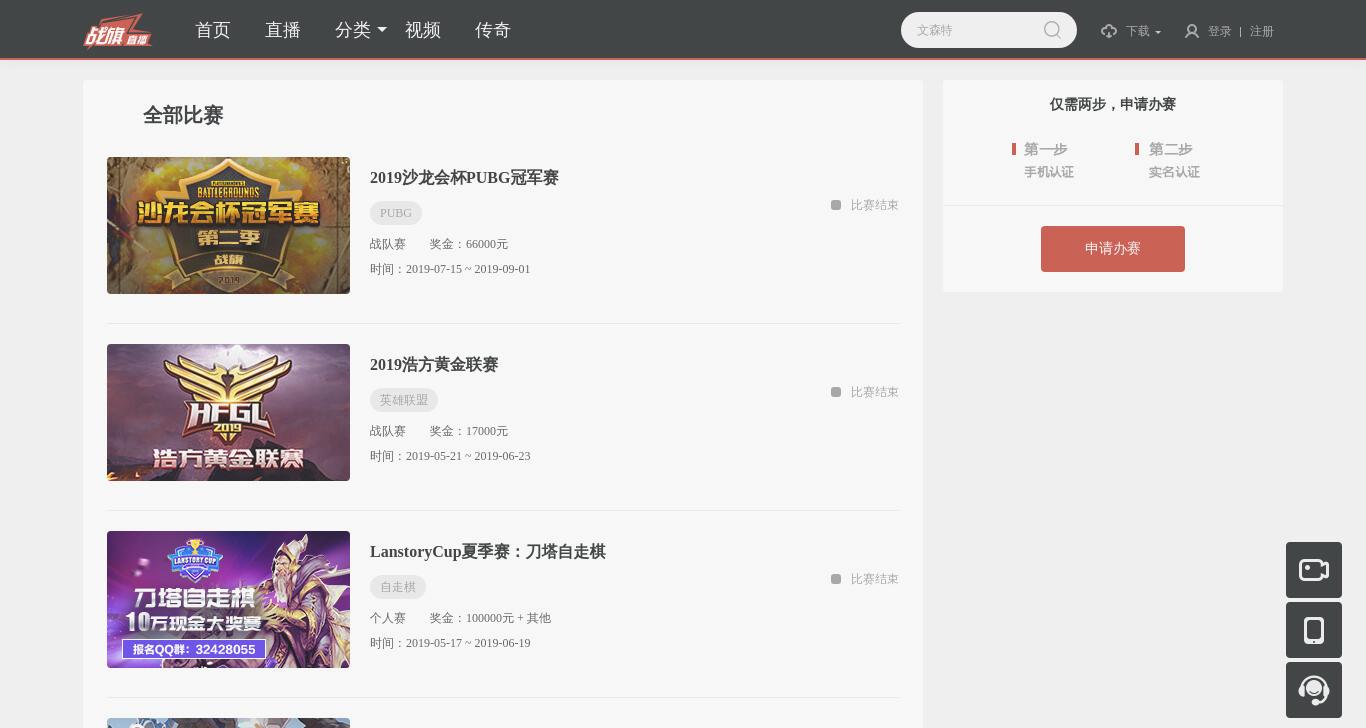The height and width of the screenshot is (728, 1366).
Task: Click the 第二步 step label
Action: tap(1171, 149)
